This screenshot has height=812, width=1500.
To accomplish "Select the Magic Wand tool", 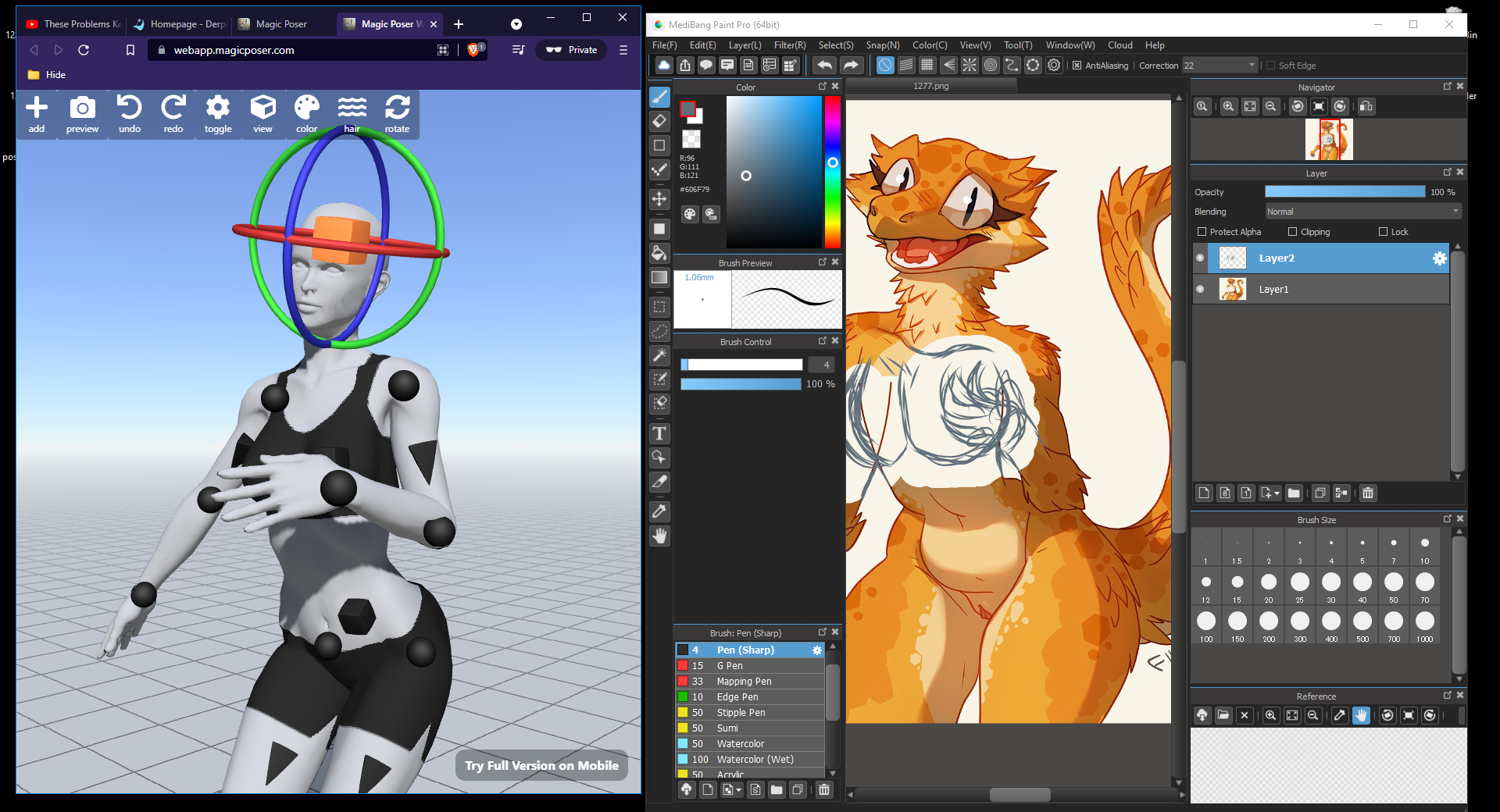I will pos(660,355).
